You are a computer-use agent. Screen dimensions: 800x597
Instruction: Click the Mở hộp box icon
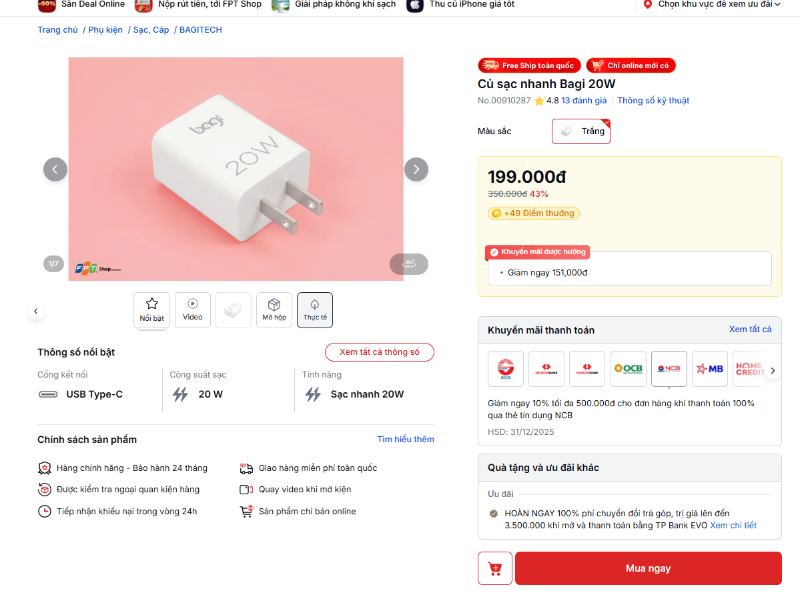273,309
